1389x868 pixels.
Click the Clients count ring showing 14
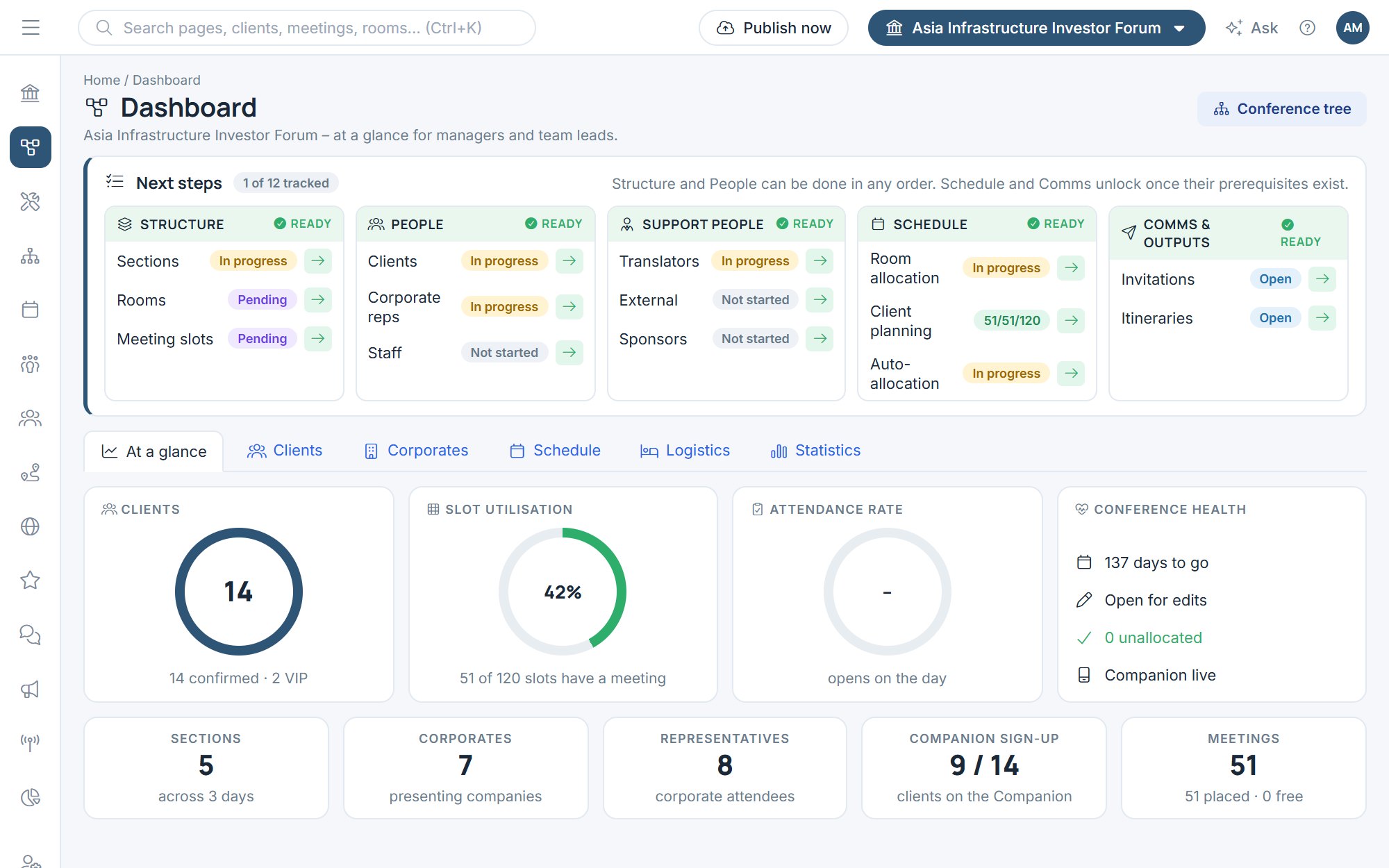238,592
